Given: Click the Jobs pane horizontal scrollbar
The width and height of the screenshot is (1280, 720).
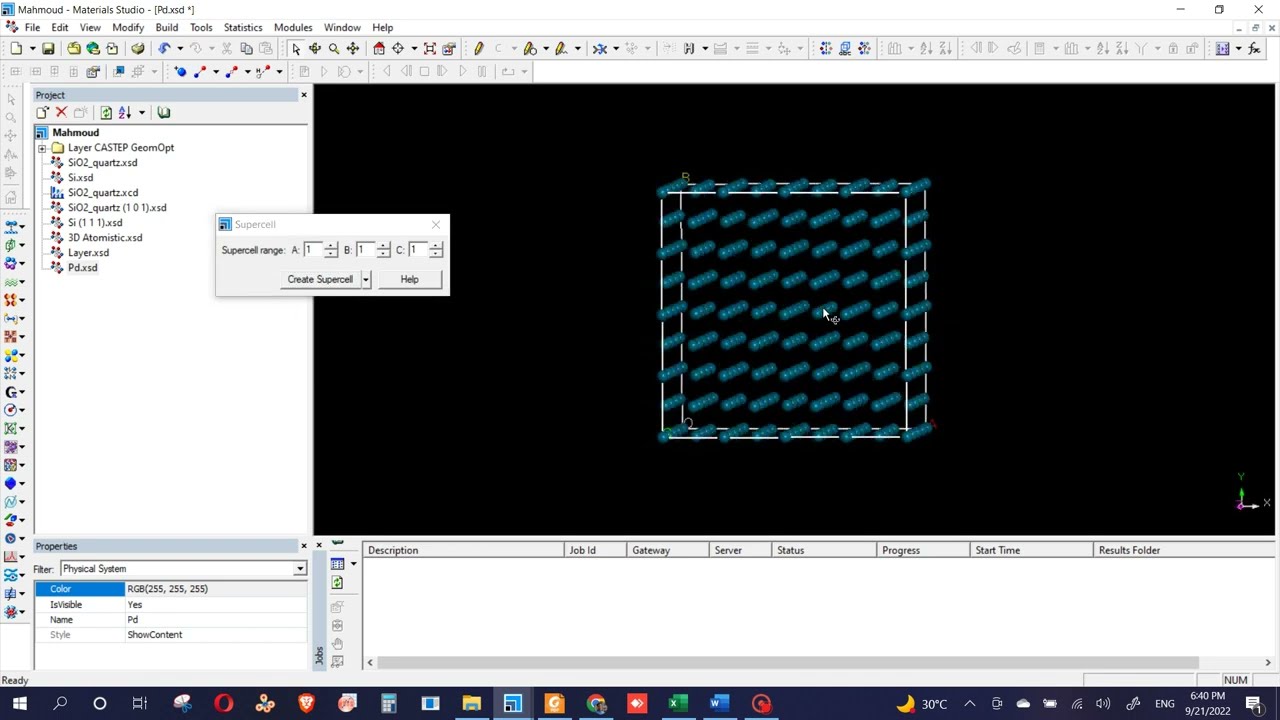Looking at the screenshot, I should [788, 662].
